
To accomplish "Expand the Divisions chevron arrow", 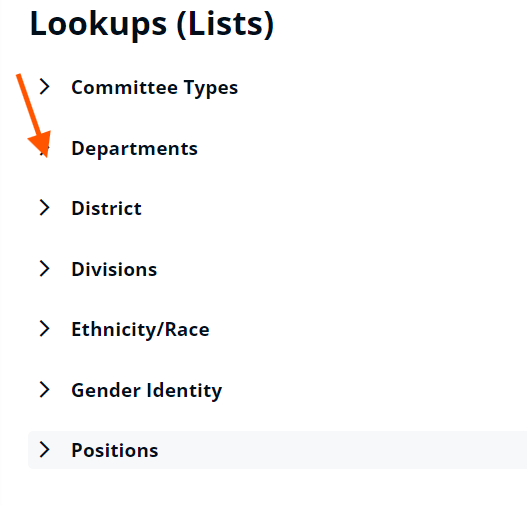I will (x=44, y=268).
